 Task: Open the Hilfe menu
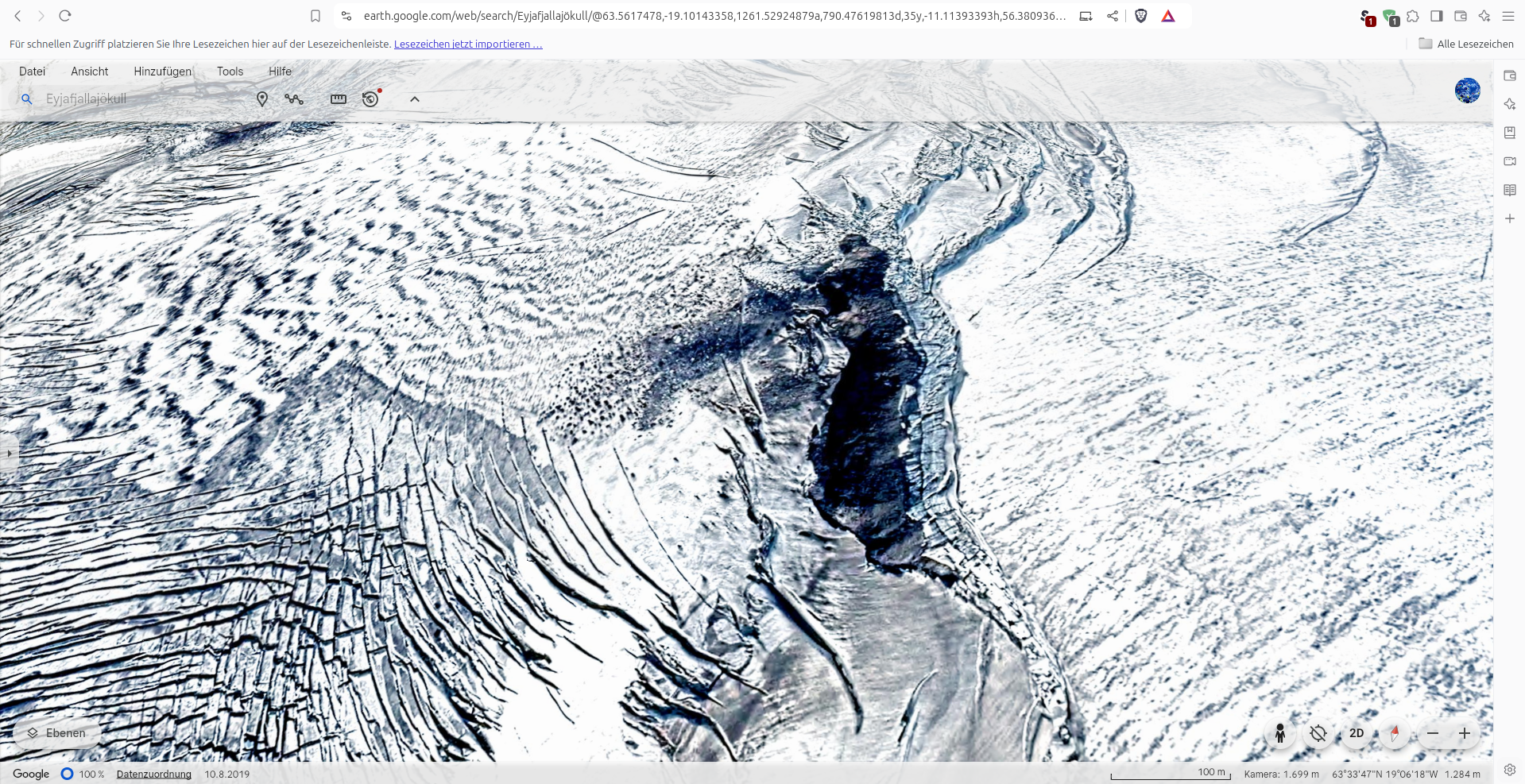[280, 71]
